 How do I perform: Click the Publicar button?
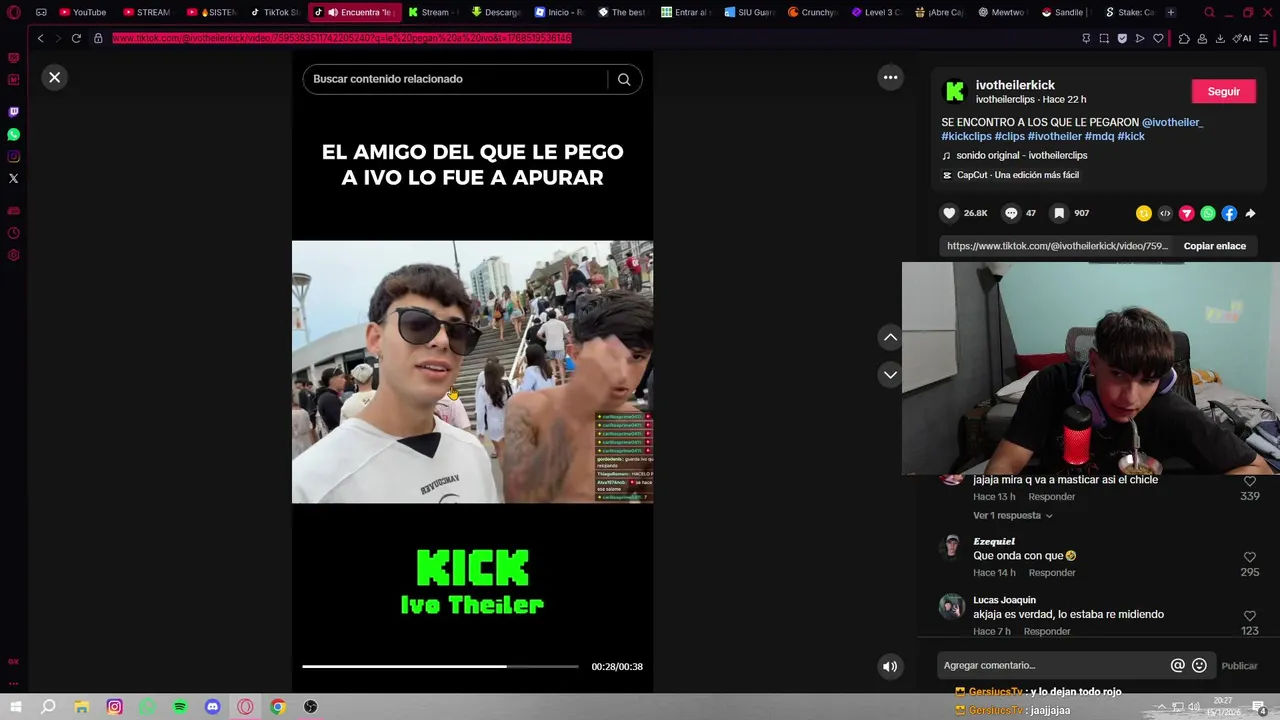(x=1239, y=666)
